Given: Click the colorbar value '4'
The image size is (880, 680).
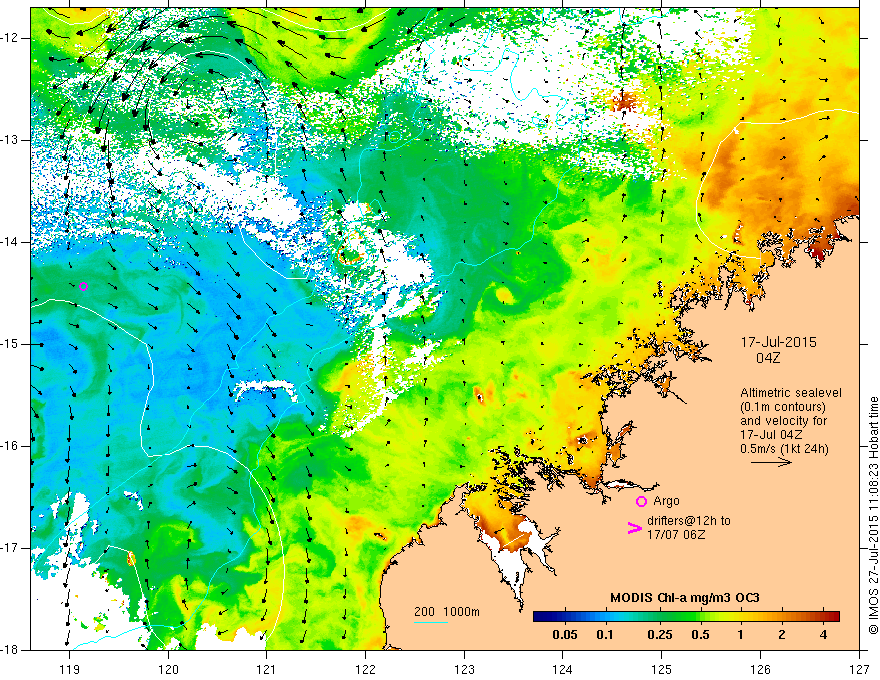Looking at the screenshot, I should point(823,635).
